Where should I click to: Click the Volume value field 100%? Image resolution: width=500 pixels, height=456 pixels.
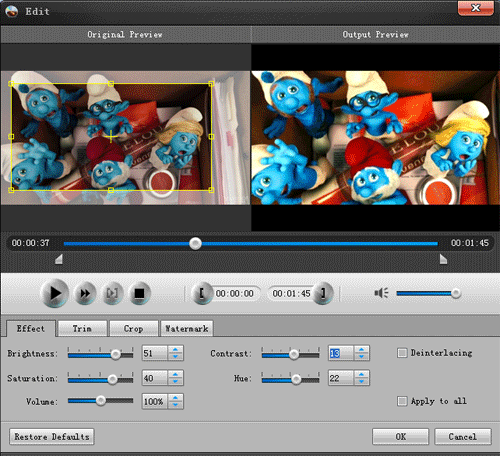pyautogui.click(x=155, y=401)
